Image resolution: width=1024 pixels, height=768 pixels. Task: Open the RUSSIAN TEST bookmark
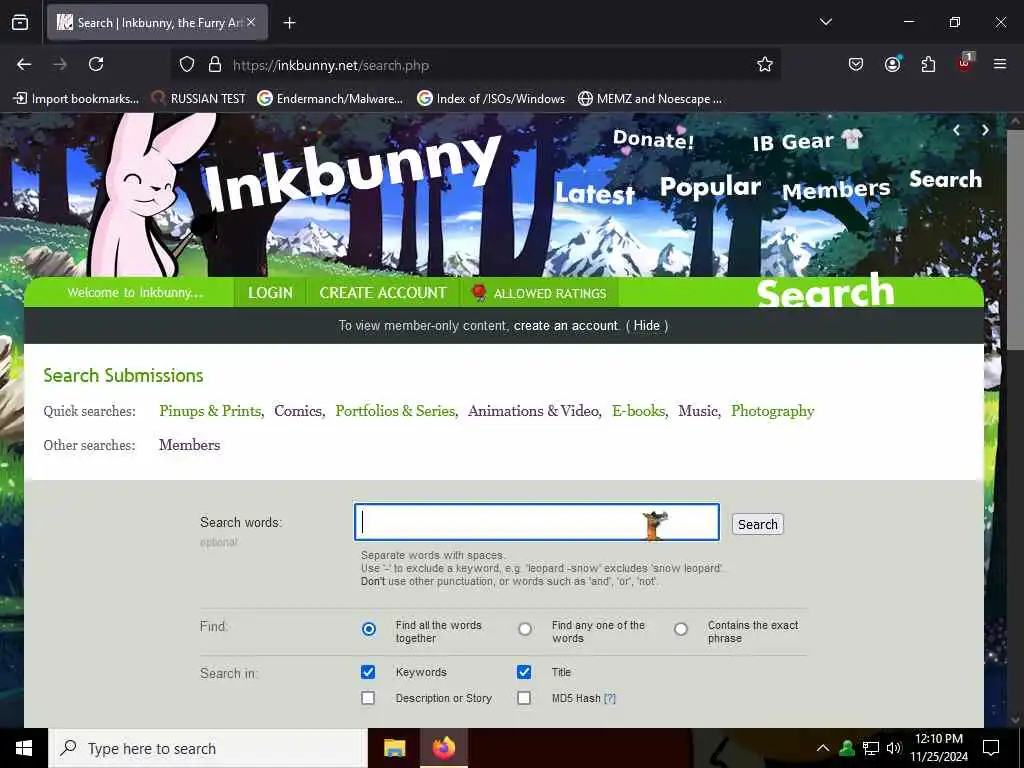(x=198, y=99)
